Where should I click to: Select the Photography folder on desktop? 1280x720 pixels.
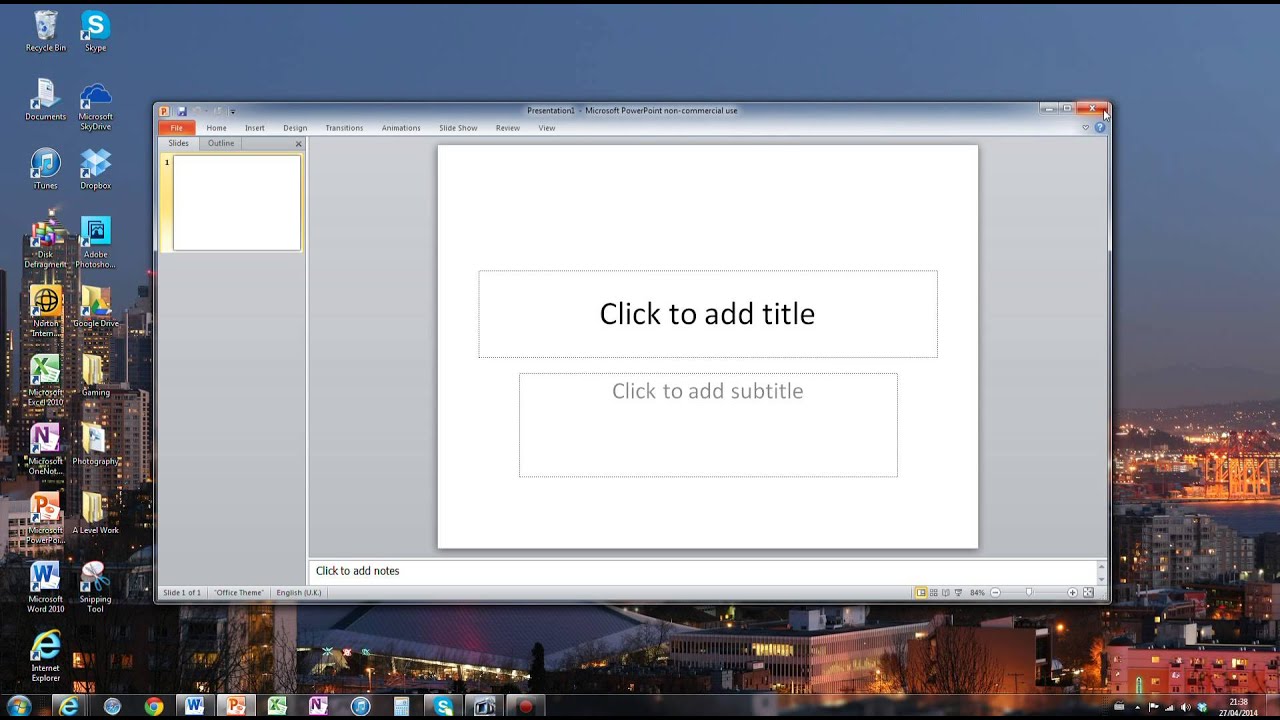(x=95, y=445)
